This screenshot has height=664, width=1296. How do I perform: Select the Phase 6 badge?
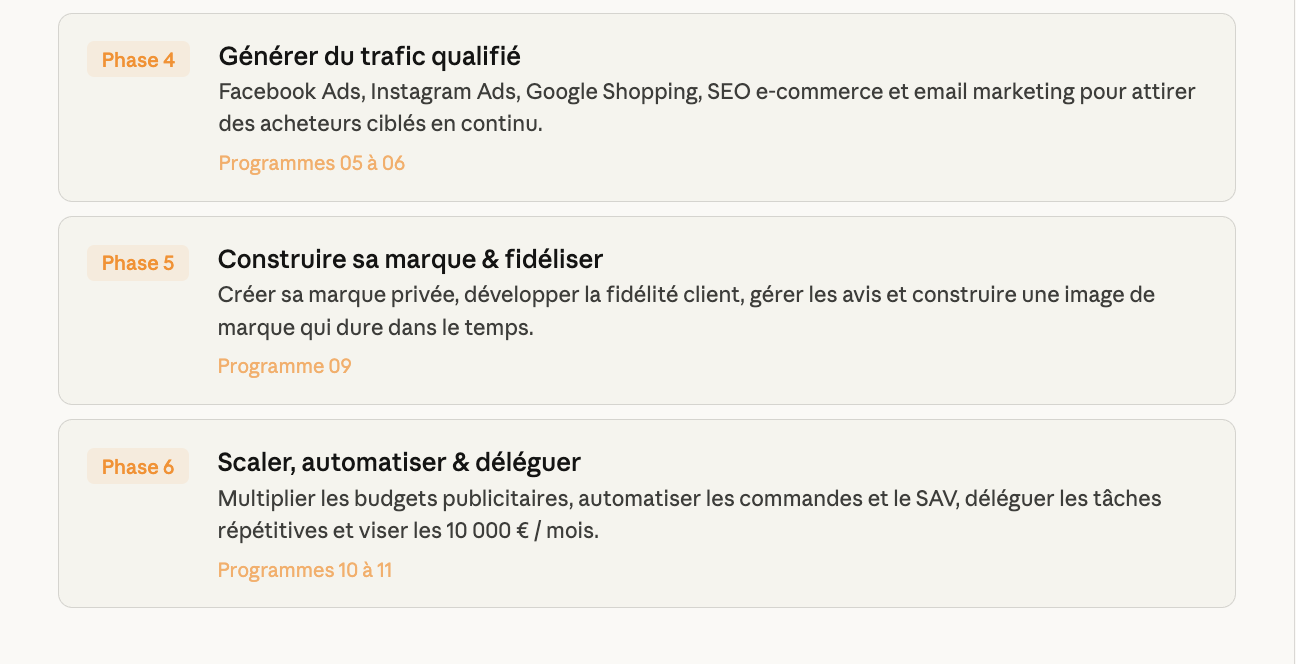point(138,467)
